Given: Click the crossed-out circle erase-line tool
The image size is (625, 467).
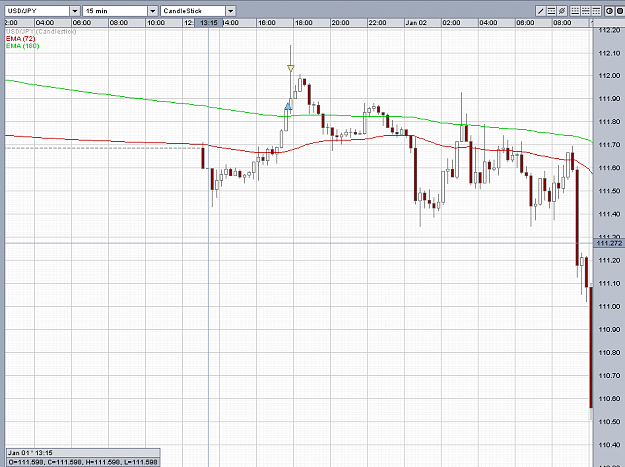Looking at the screenshot, I should tap(562, 11).
